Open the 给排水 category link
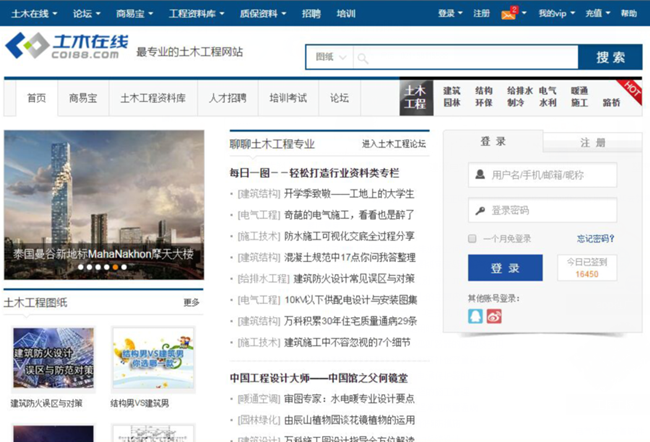Image resolution: width=650 pixels, height=442 pixels. click(x=520, y=91)
